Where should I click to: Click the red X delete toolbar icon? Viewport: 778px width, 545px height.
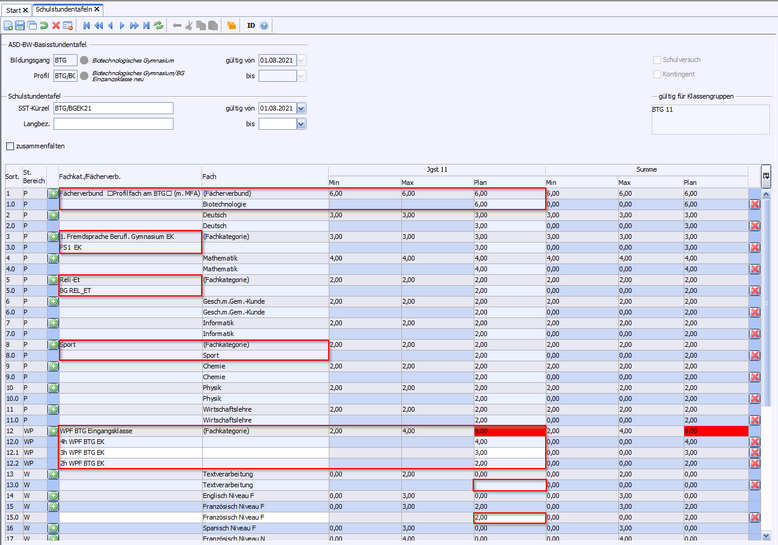56,25
